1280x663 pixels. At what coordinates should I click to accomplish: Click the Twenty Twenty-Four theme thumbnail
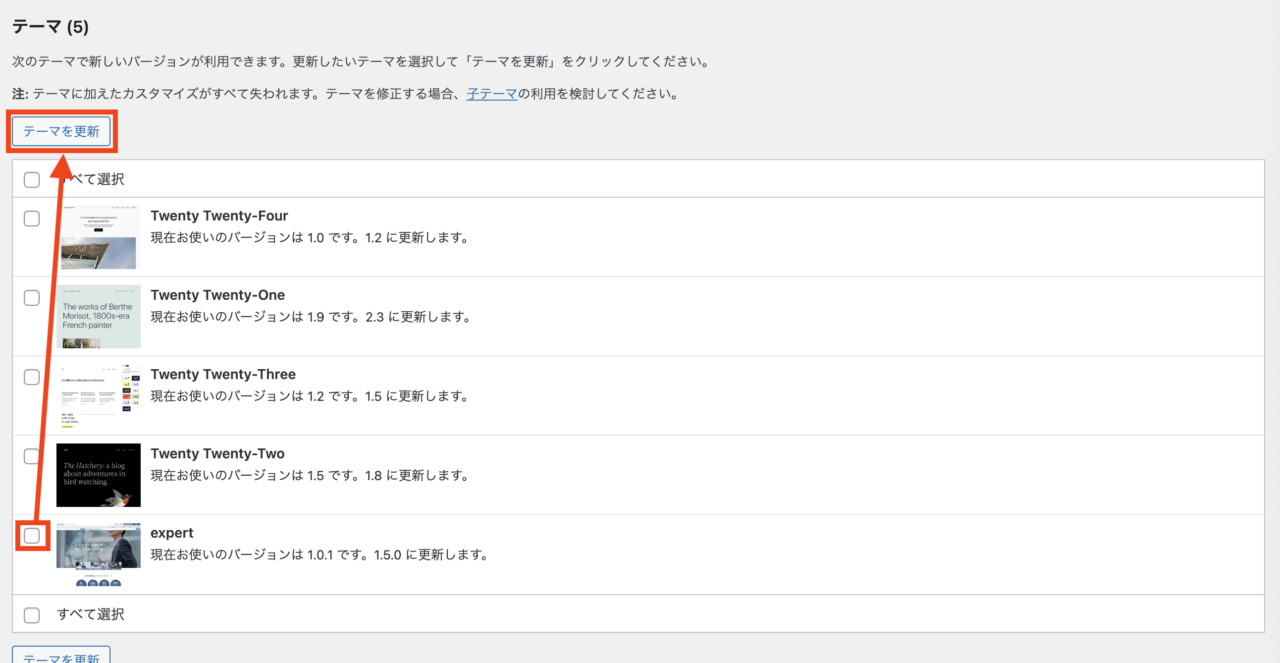point(98,237)
